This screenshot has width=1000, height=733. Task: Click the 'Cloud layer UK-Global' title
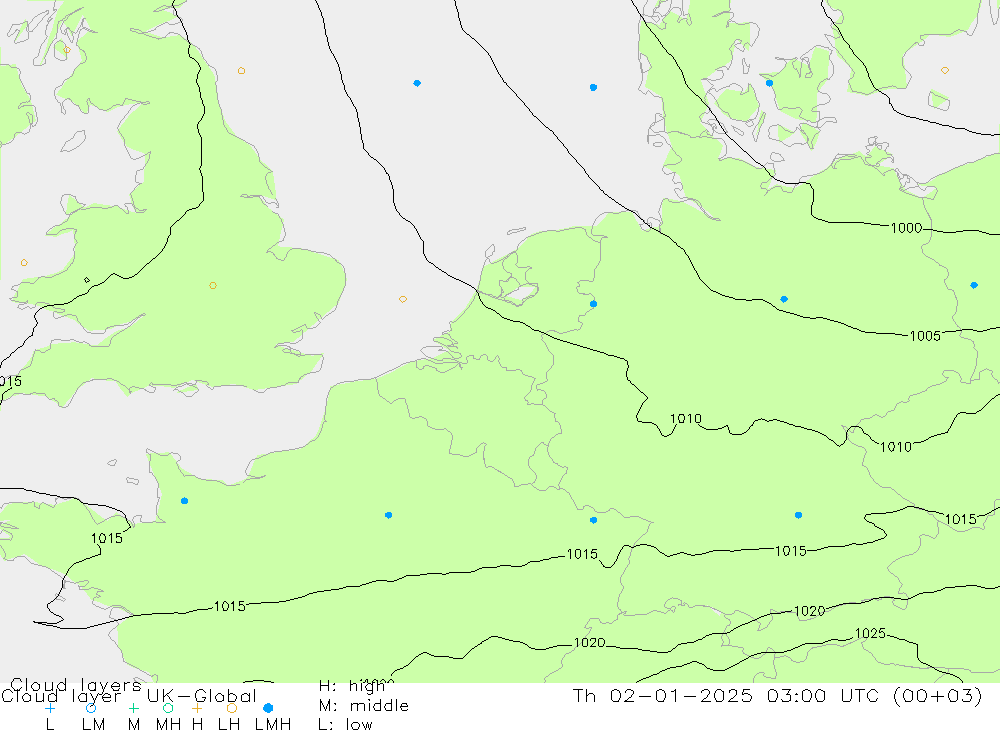pos(129,696)
